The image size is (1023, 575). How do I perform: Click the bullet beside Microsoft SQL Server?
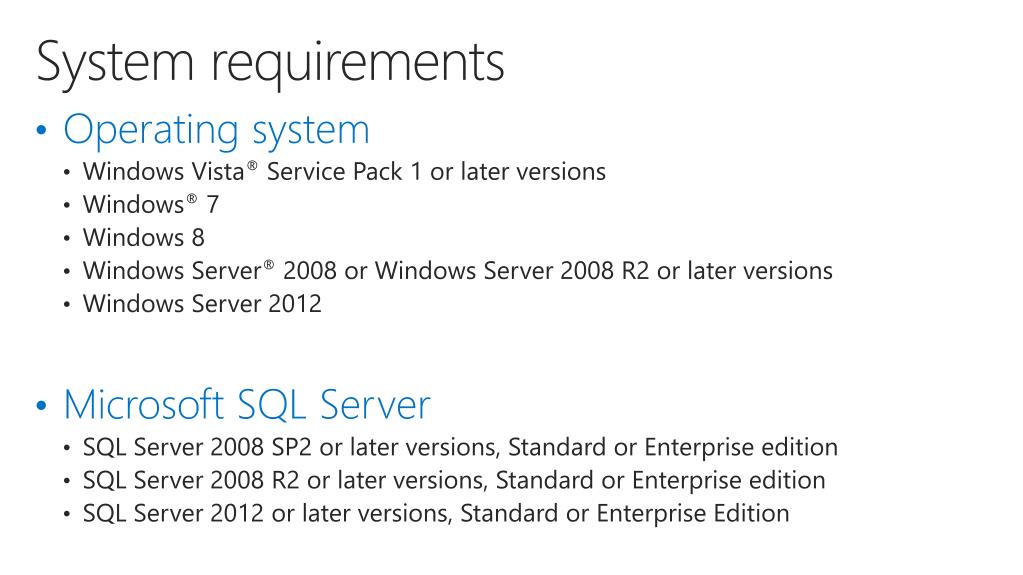click(x=42, y=405)
